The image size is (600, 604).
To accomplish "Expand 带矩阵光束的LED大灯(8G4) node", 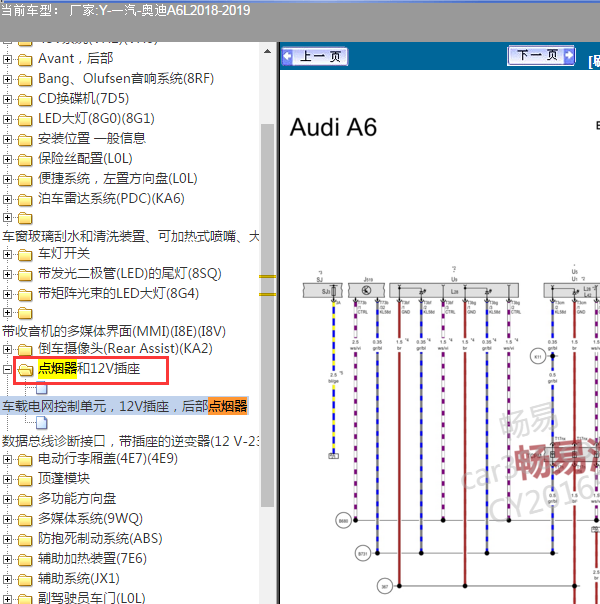I will pos(7,294).
